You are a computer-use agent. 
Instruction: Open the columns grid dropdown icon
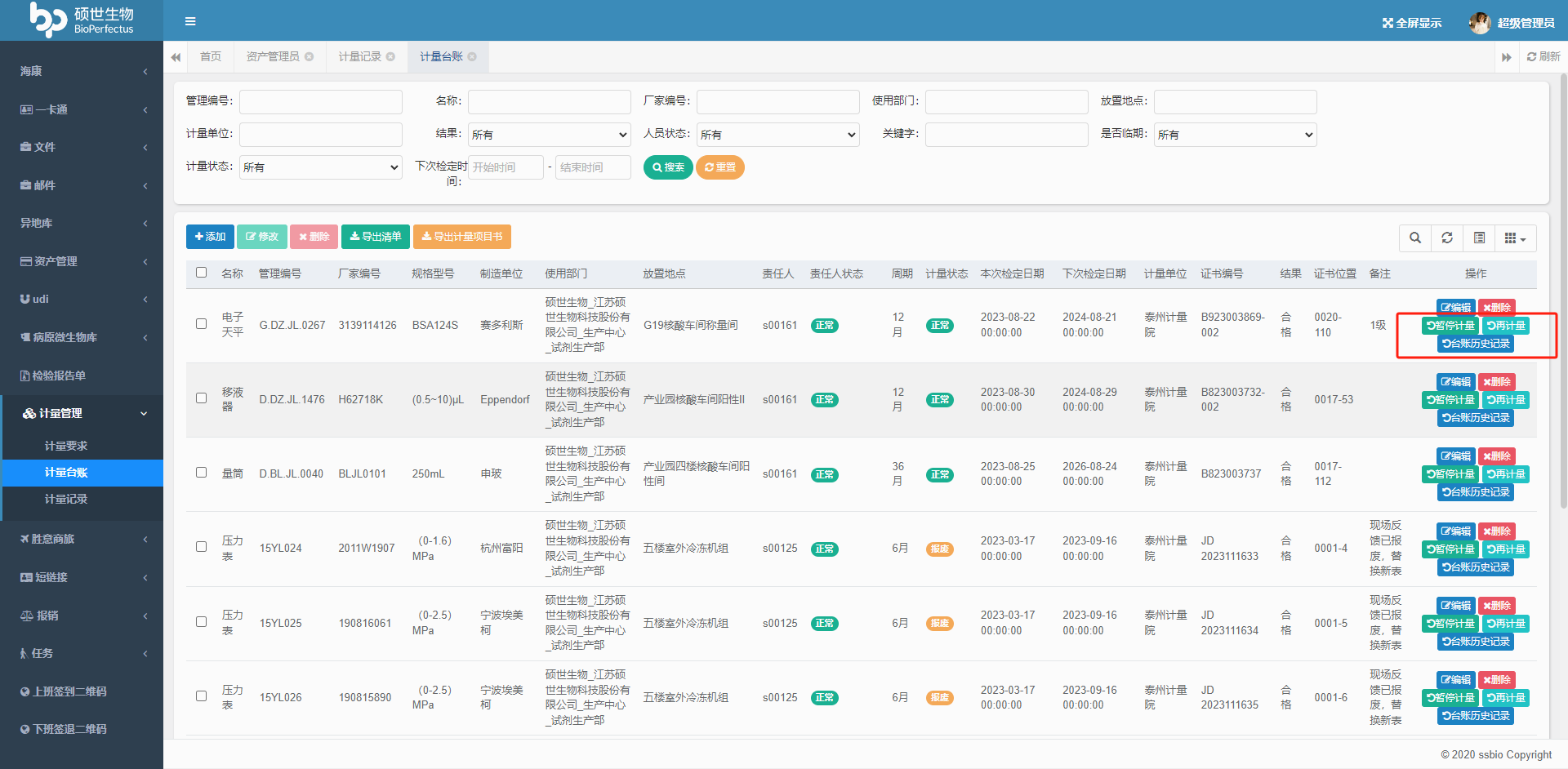(x=1515, y=238)
